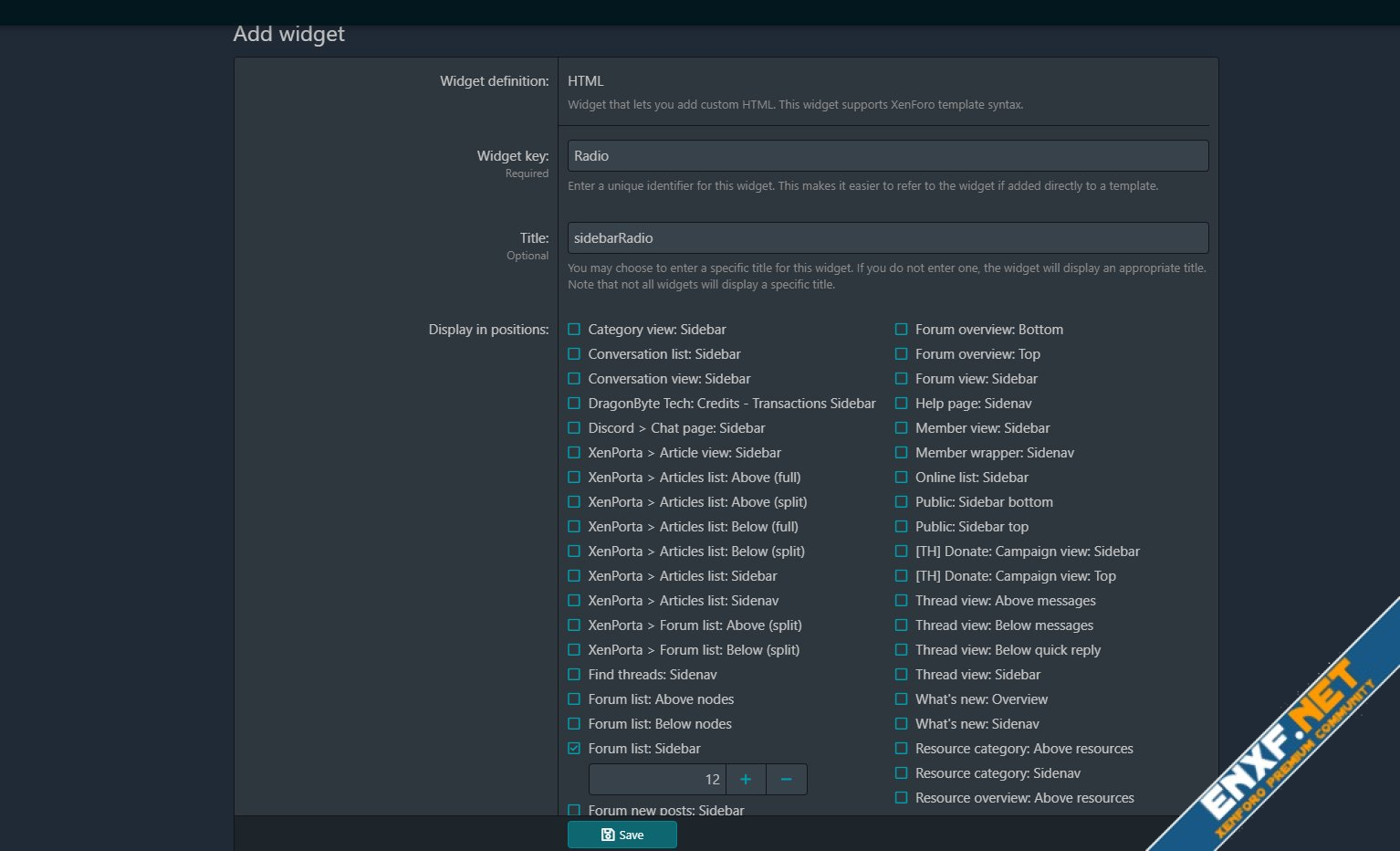The image size is (1400, 851).
Task: Tick Member view: Sidebar checkbox
Action: click(x=902, y=427)
